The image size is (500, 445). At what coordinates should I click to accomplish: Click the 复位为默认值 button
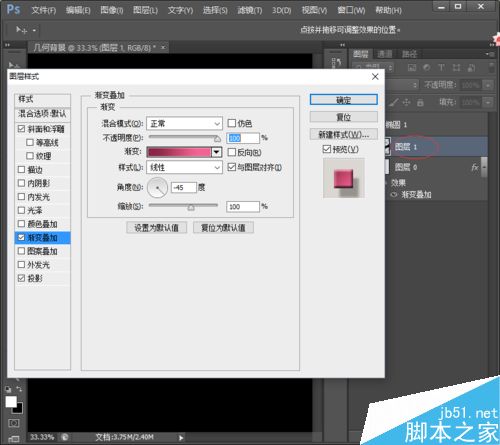223,228
